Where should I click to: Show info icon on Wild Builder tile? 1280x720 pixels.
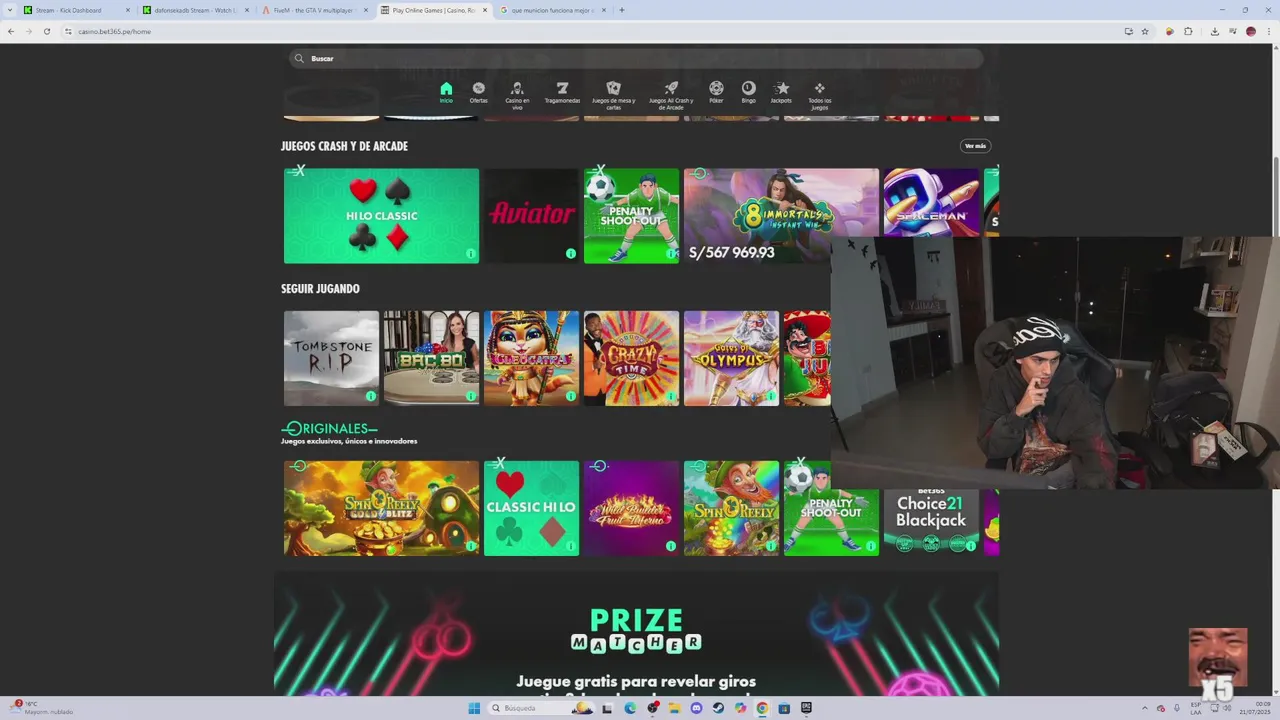click(670, 546)
